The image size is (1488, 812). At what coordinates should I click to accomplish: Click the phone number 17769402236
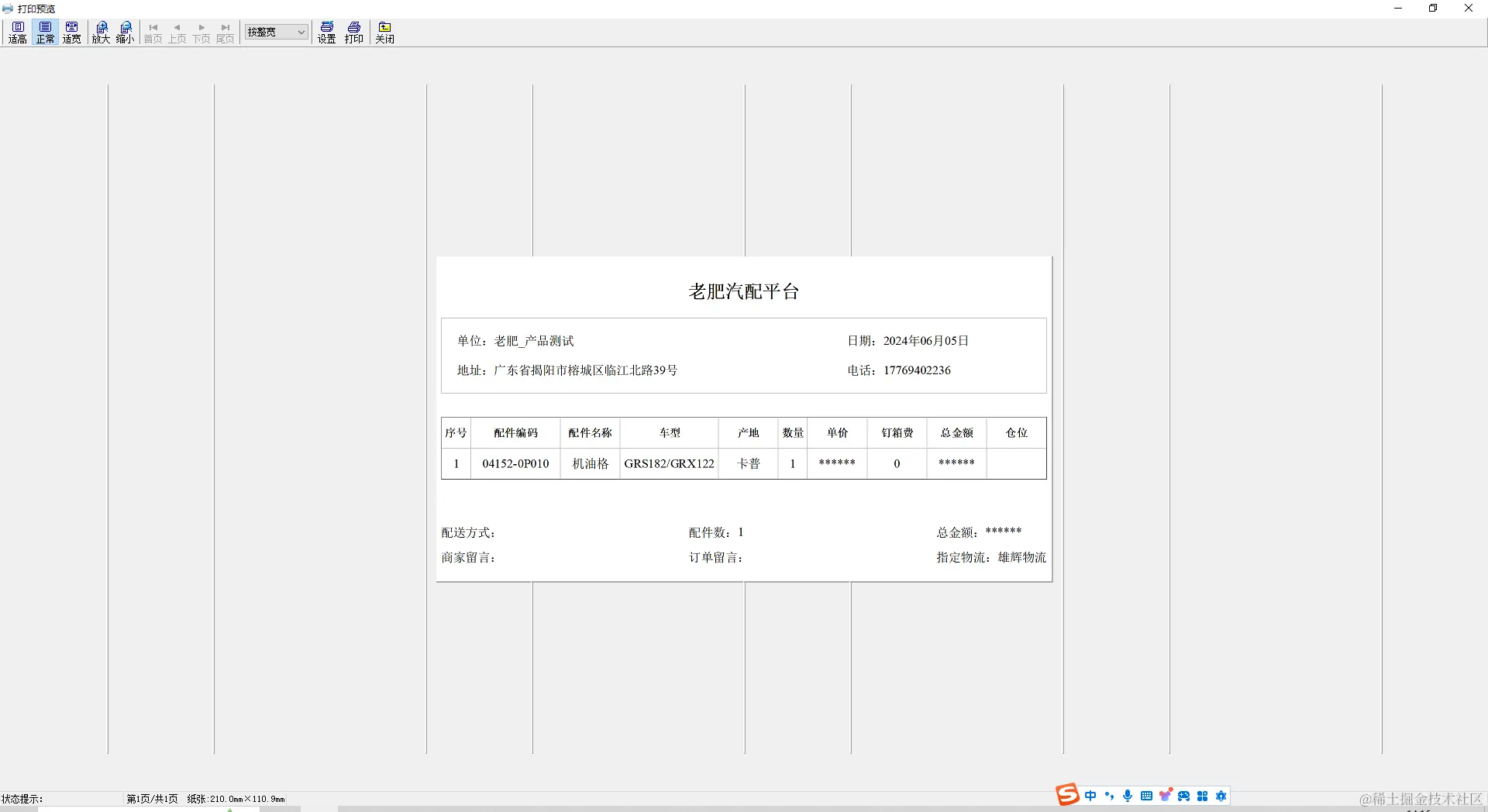917,370
